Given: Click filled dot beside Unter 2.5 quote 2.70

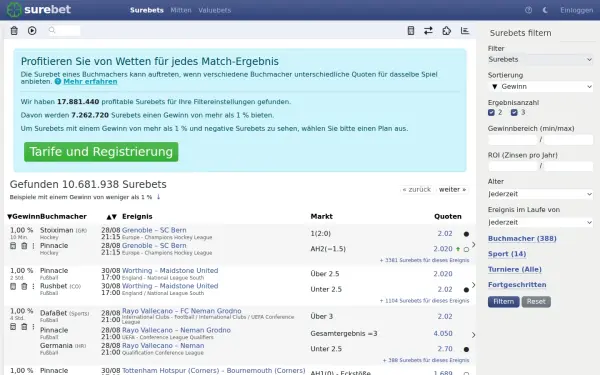Looking at the screenshot, I should tap(466, 349).
